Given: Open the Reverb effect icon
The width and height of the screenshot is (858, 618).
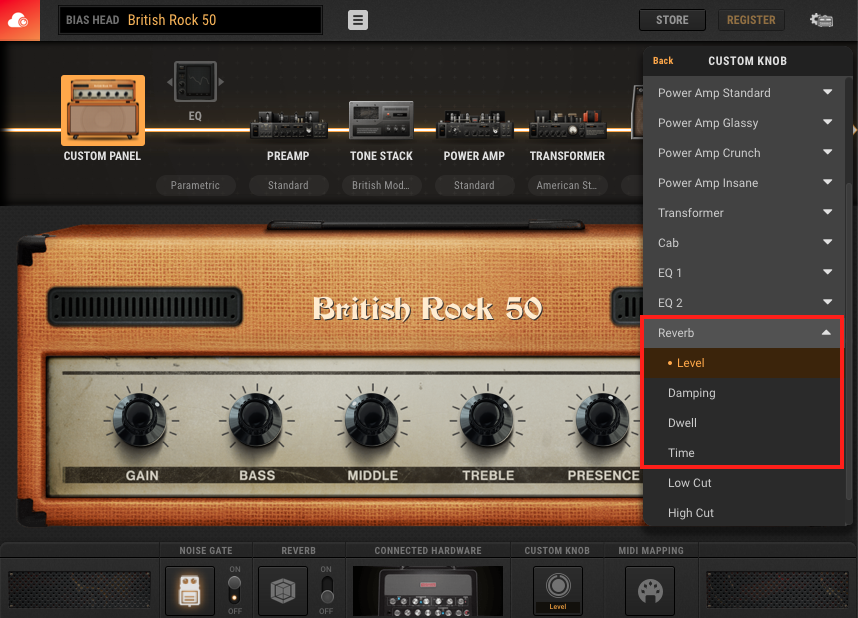Looking at the screenshot, I should 282,590.
